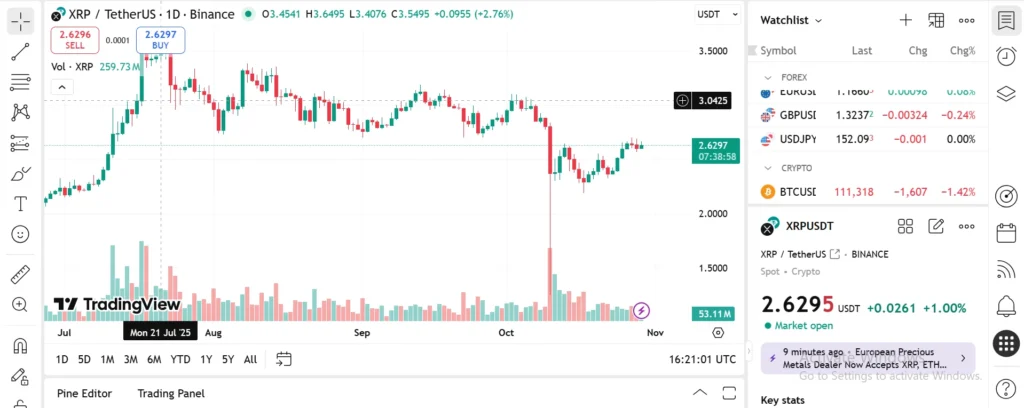Collapse the CRYPTO watchlist section
The image size is (1024, 408).
(768, 168)
